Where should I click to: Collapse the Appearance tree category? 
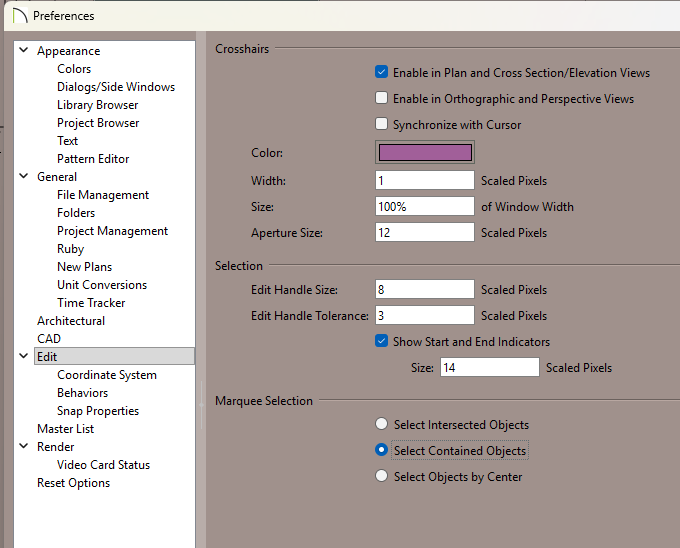[24, 51]
